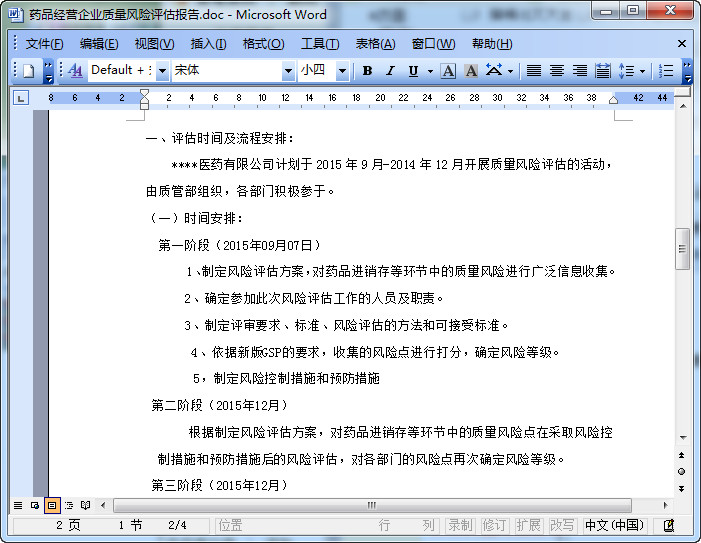
Task: Apply Character Shading icon
Action: [471, 71]
